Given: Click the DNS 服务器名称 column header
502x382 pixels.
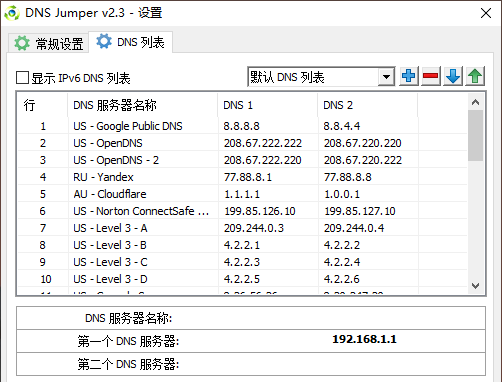Looking at the screenshot, I should click(x=143, y=105).
